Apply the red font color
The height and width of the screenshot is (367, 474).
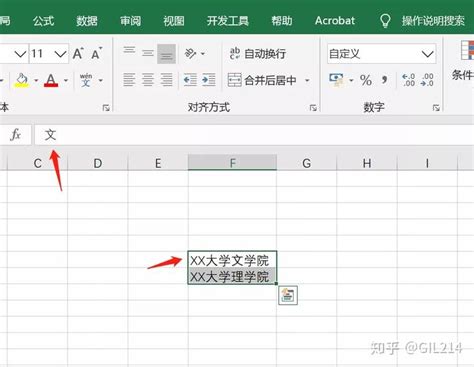(x=51, y=80)
